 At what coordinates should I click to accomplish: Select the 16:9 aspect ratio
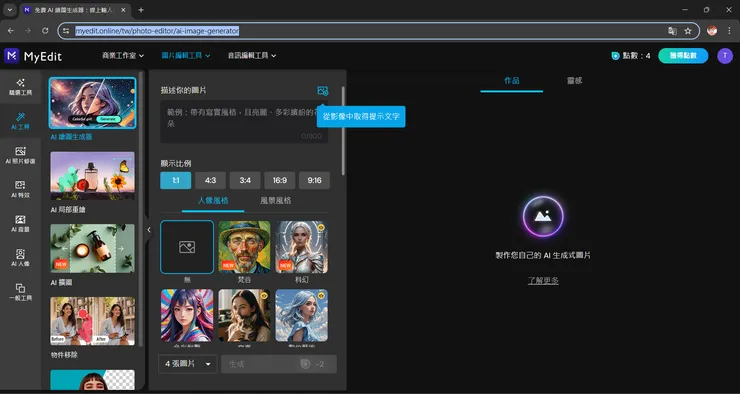[280, 180]
